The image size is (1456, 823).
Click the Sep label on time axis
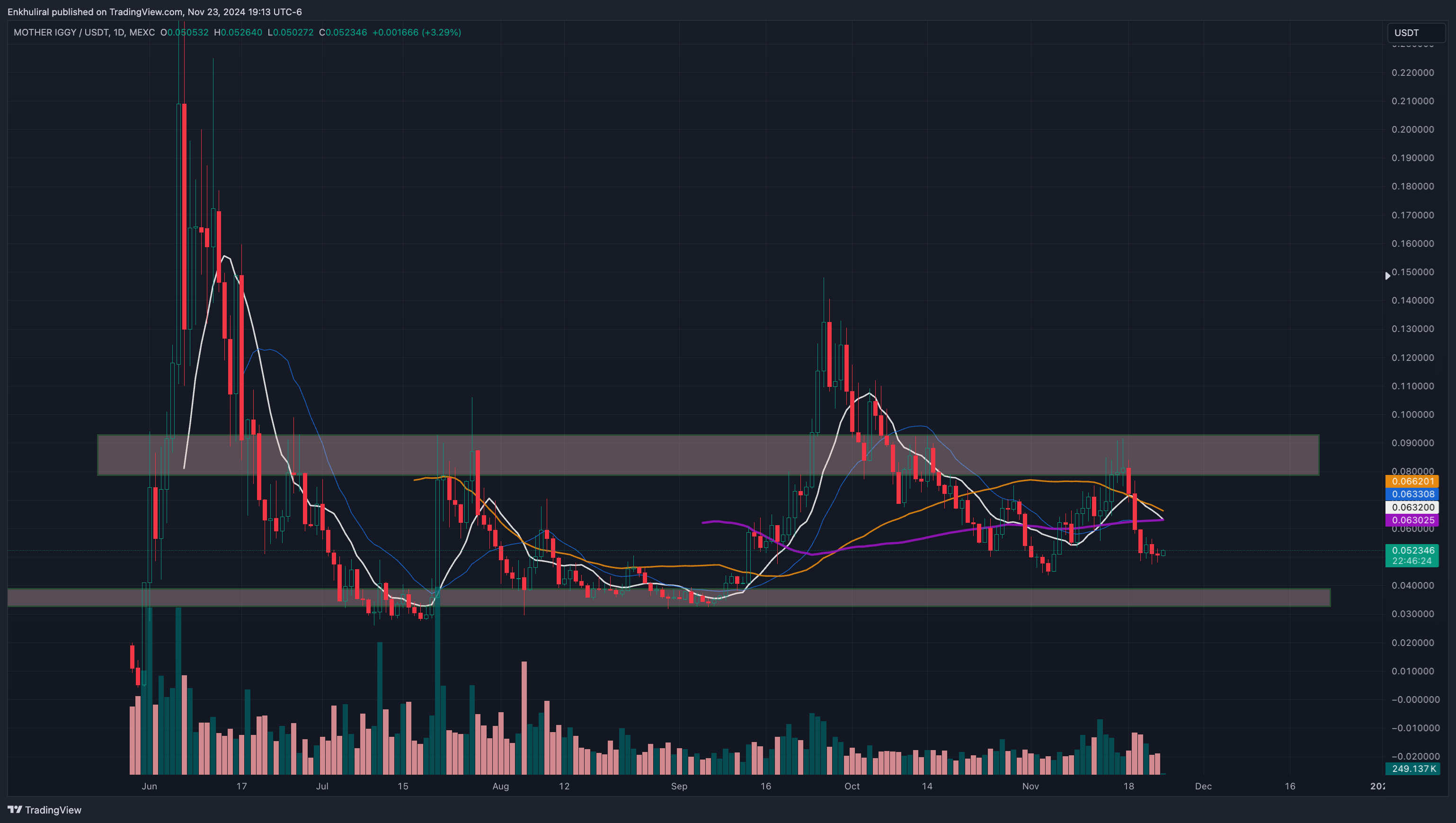pos(679,786)
